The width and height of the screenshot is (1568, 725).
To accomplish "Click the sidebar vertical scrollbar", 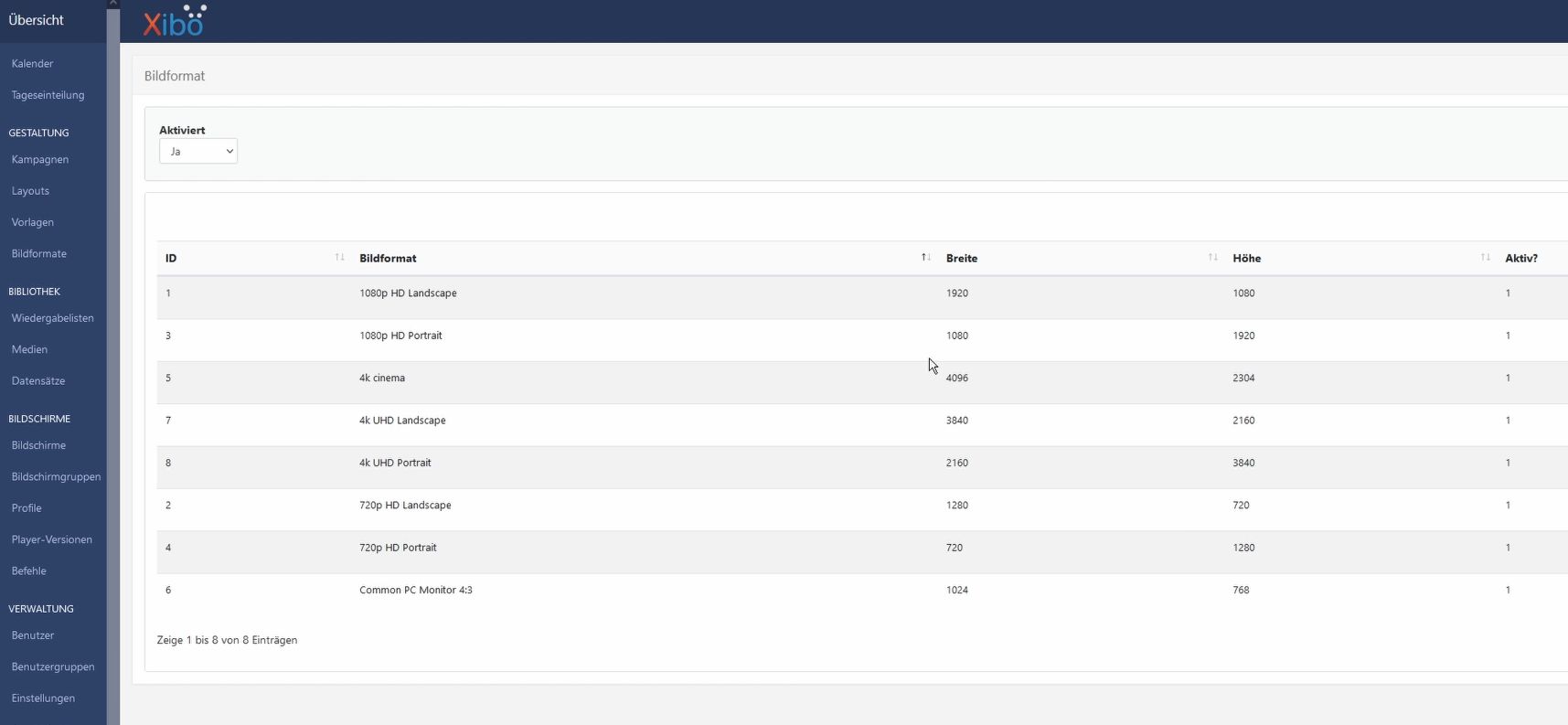I will (x=113, y=366).
